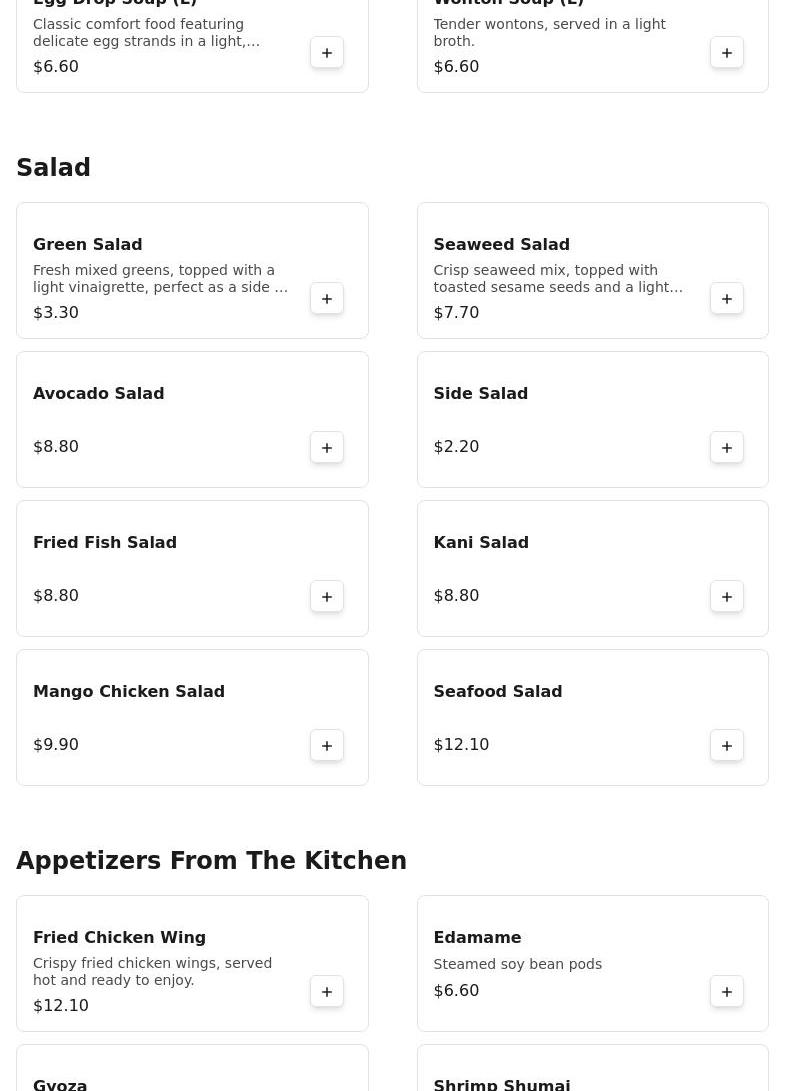
Task: Add Seafood Salad via plus icon
Action: 727,745
